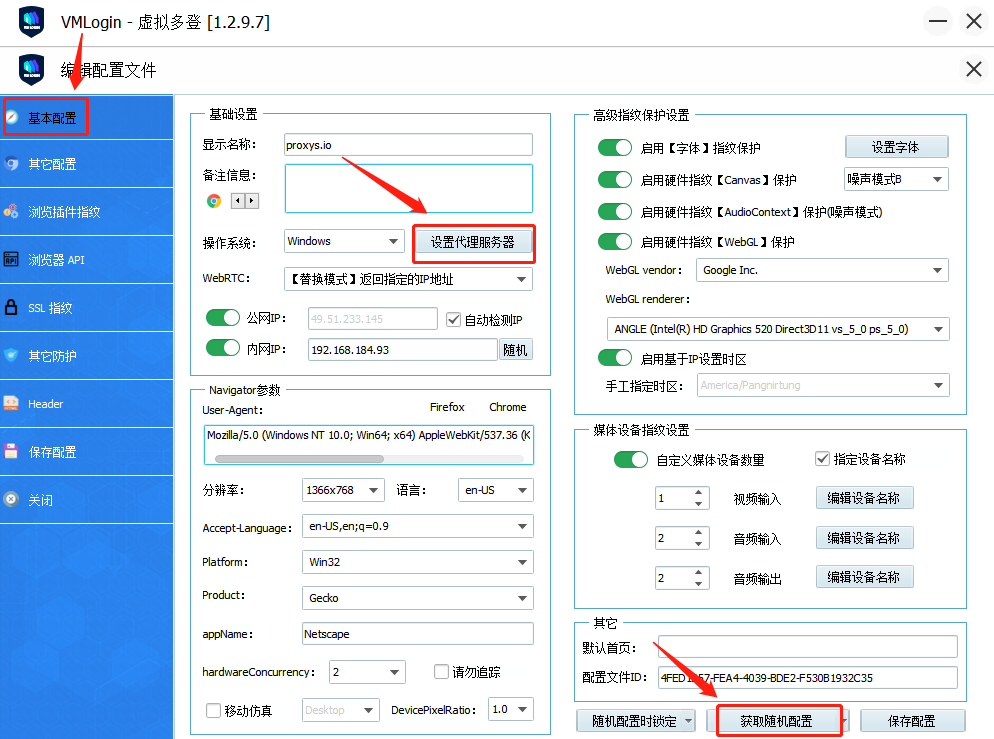This screenshot has width=994, height=739.
Task: Enable the 请勿追踪 checkbox
Action: click(x=442, y=672)
